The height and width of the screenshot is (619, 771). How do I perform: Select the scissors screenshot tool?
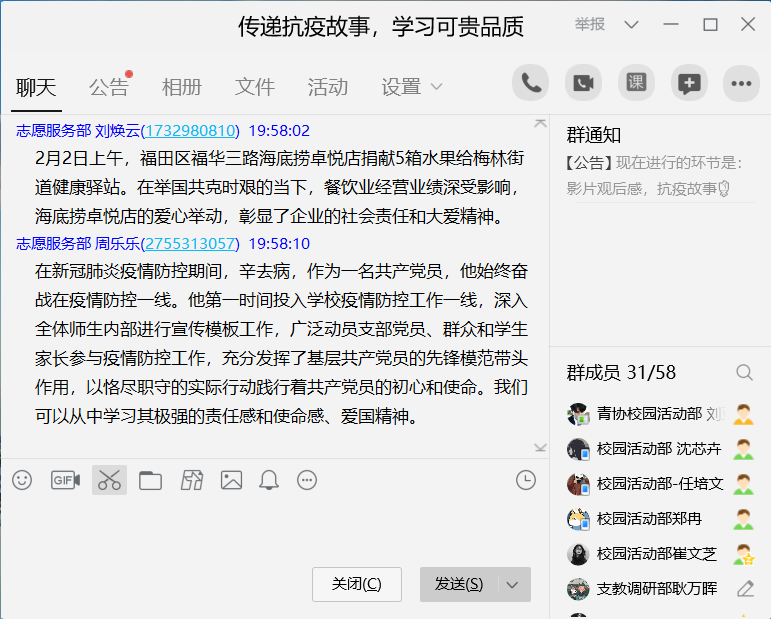109,480
